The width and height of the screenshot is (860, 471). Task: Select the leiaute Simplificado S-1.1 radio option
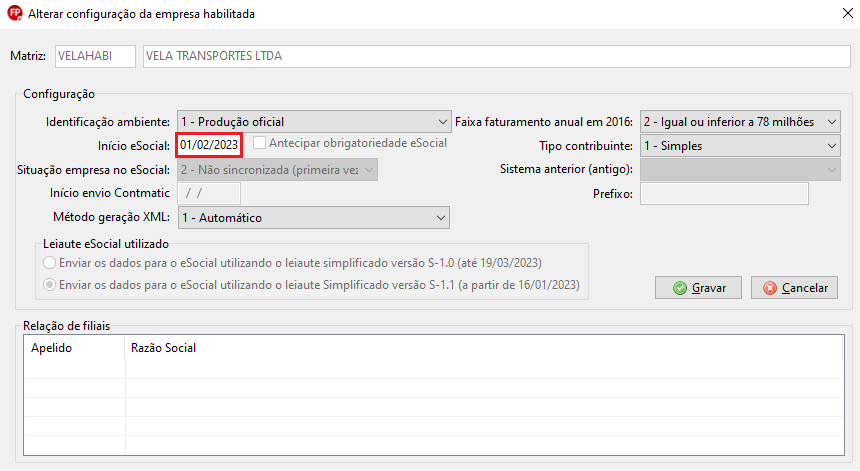[49, 285]
